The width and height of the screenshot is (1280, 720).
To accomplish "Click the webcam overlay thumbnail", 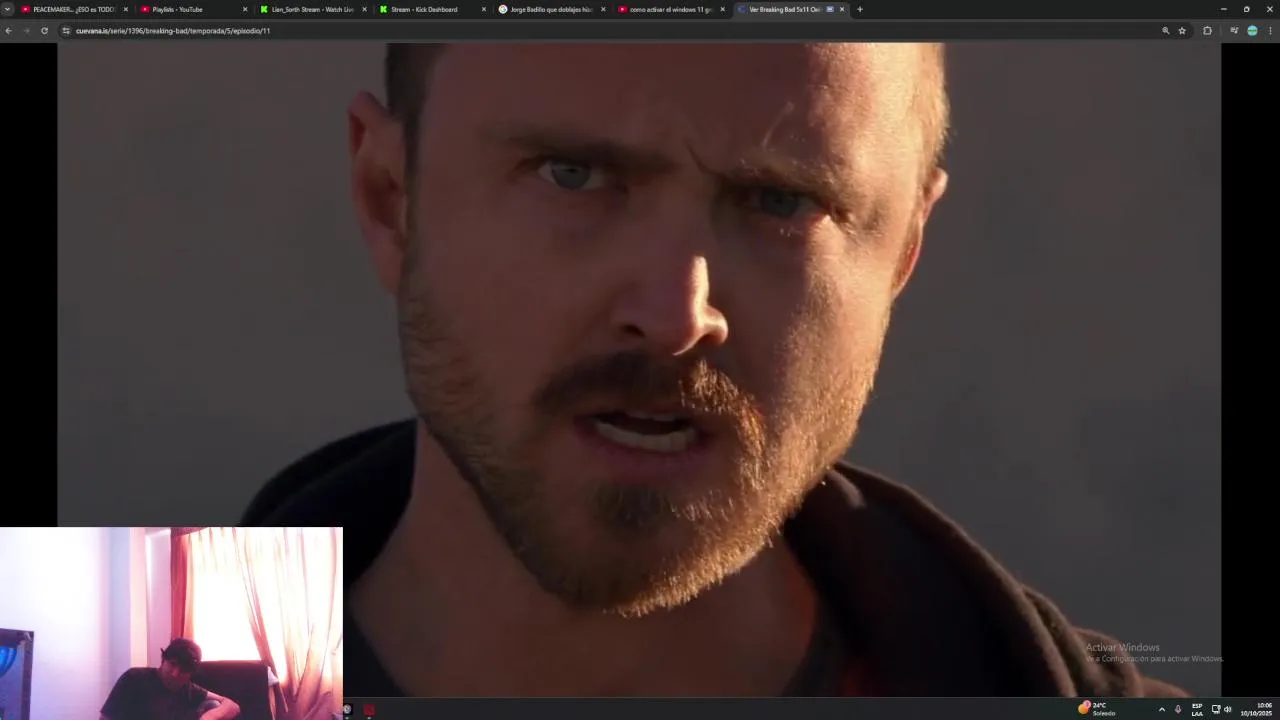I will pos(171,623).
